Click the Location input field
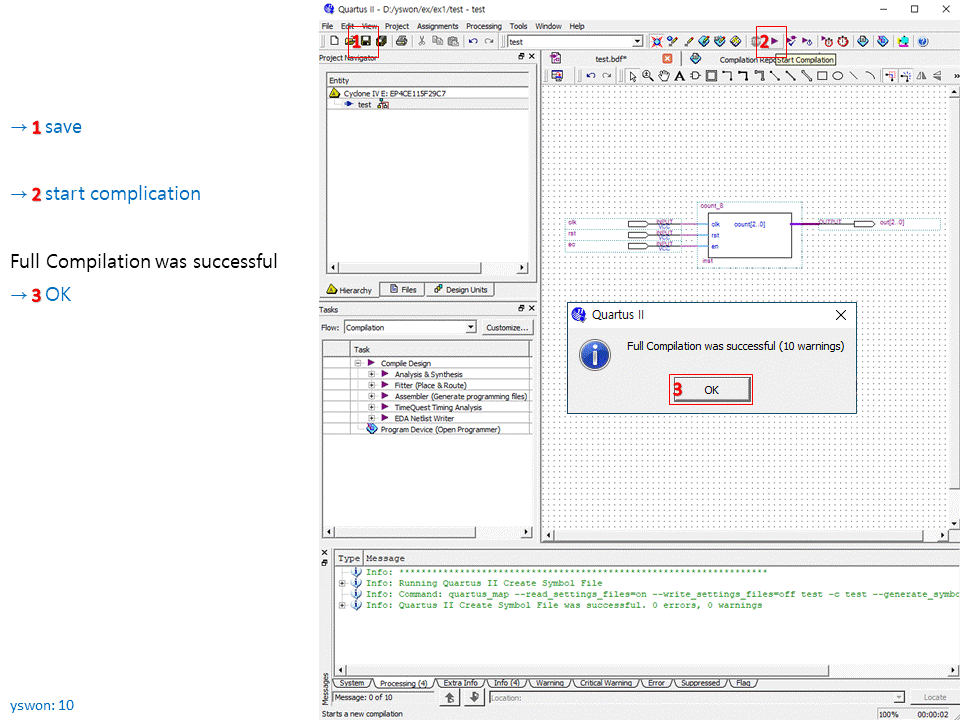 point(697,697)
